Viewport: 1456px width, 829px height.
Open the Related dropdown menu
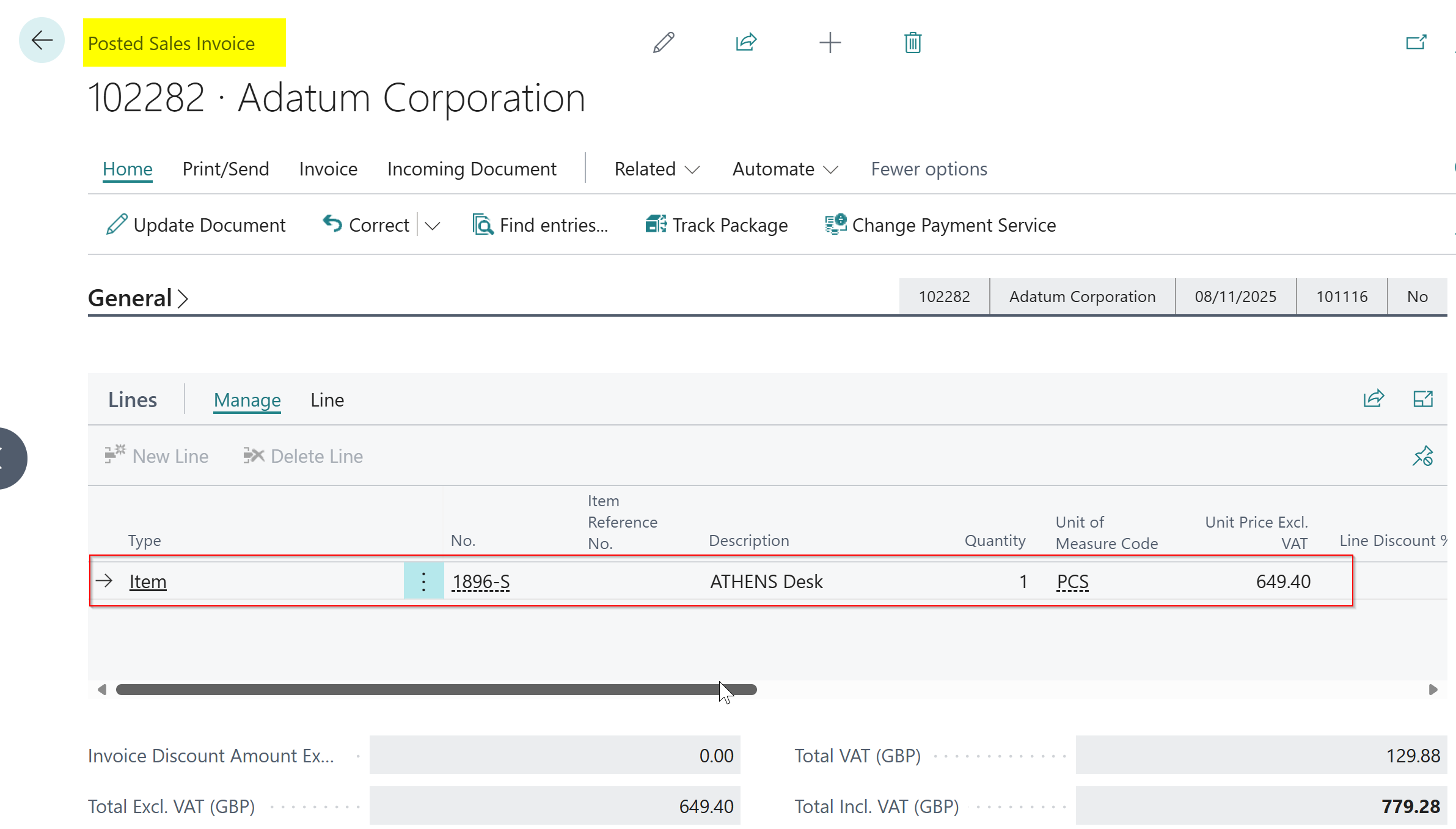point(657,169)
